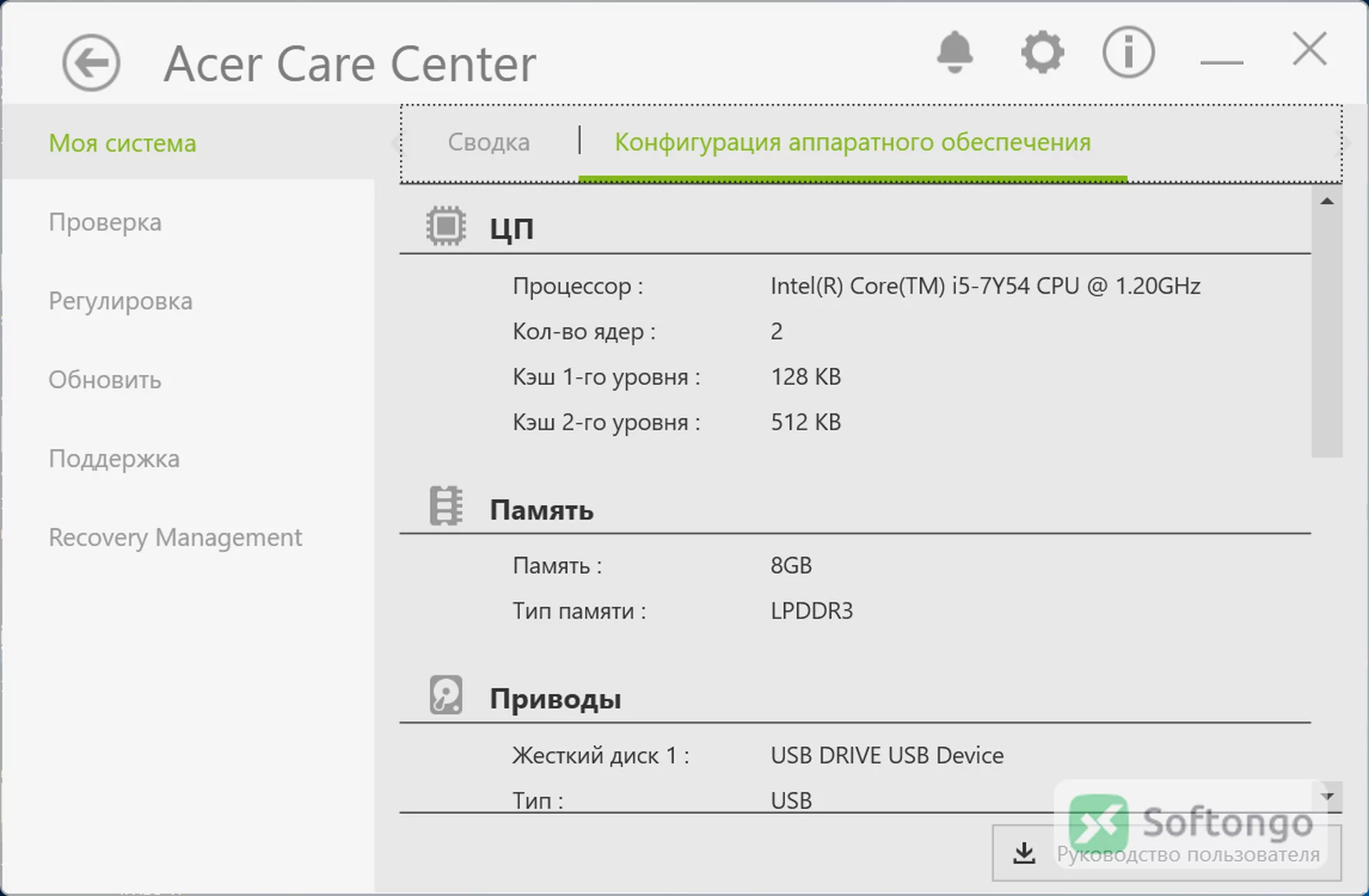This screenshot has width=1369, height=896.
Task: Open Recovery Management section
Action: [175, 537]
